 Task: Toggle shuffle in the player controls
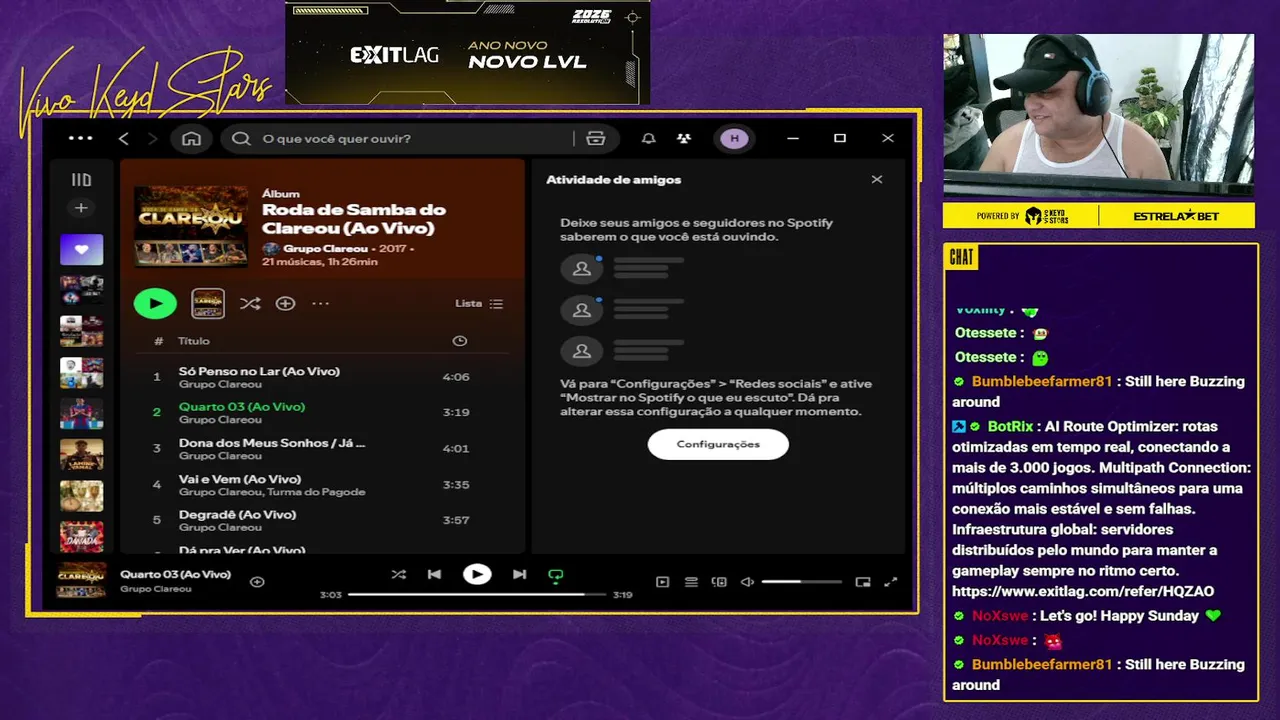[x=398, y=574]
